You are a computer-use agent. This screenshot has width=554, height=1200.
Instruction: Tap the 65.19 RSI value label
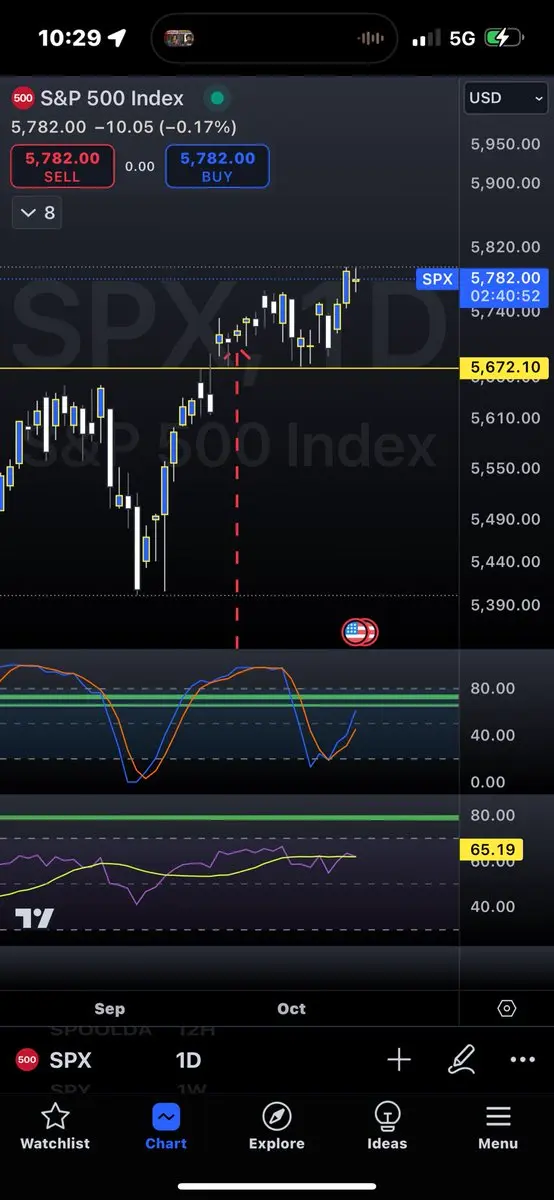click(x=491, y=851)
